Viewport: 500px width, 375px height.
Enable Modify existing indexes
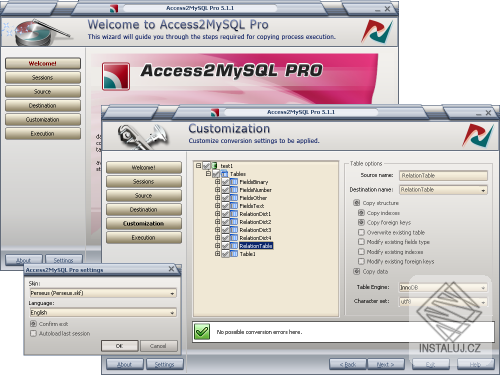(361, 252)
